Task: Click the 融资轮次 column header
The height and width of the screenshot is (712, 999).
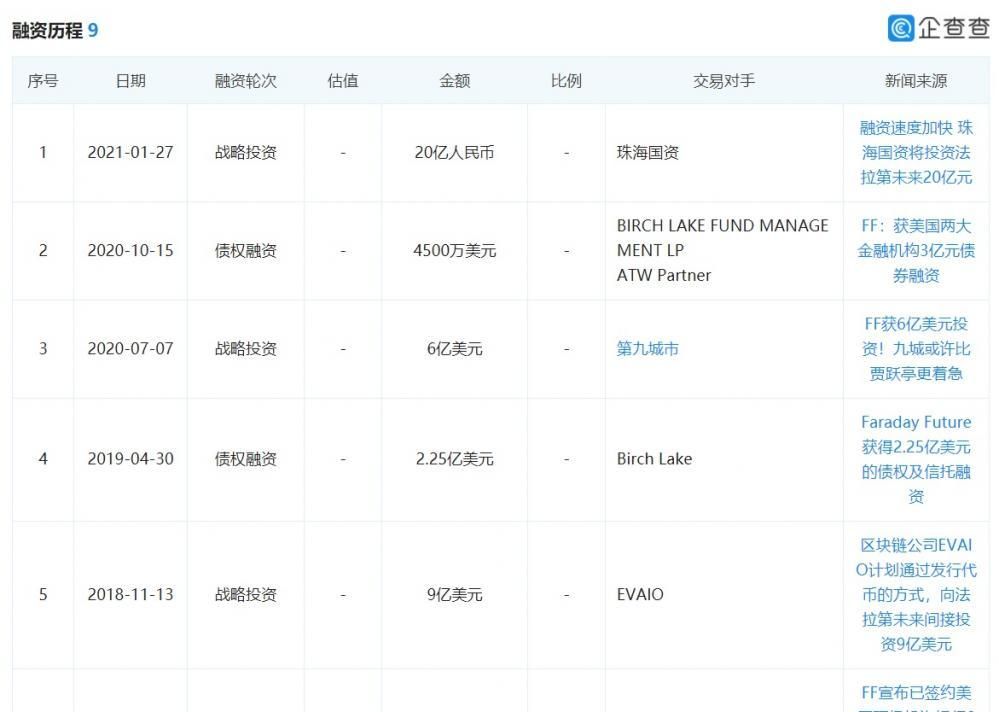Action: tap(246, 81)
